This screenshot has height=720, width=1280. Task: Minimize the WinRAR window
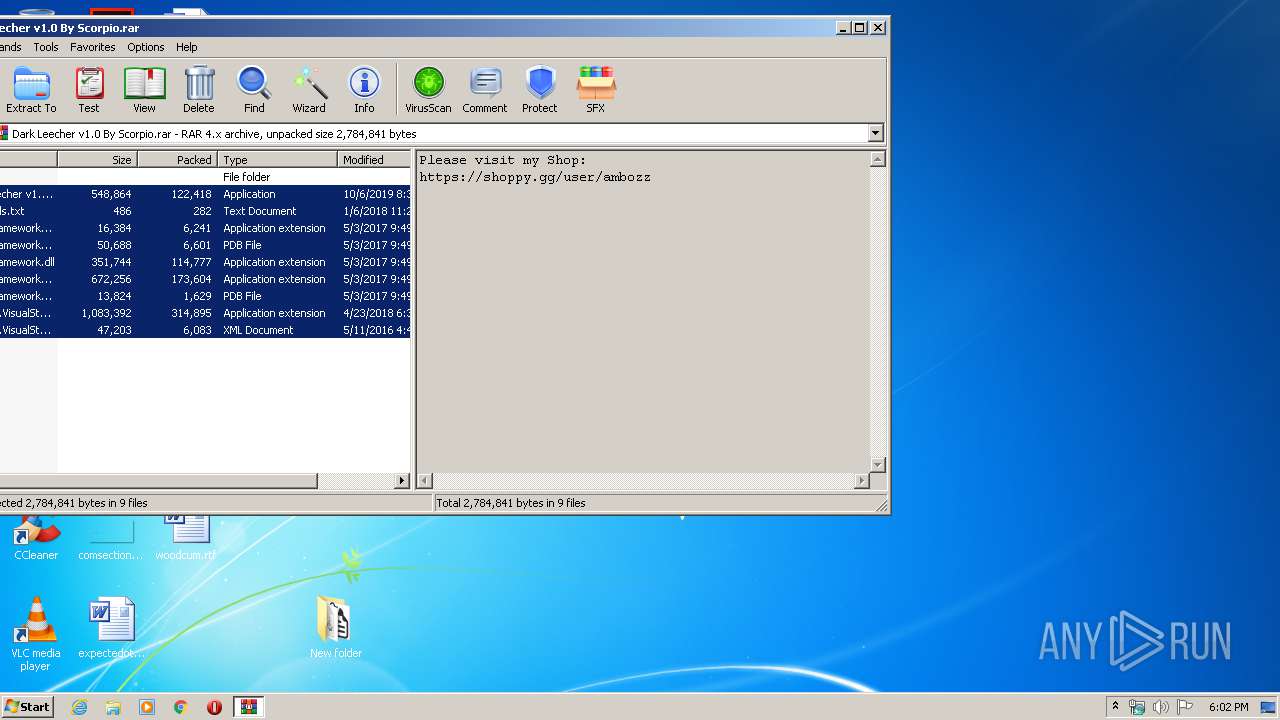(x=843, y=28)
